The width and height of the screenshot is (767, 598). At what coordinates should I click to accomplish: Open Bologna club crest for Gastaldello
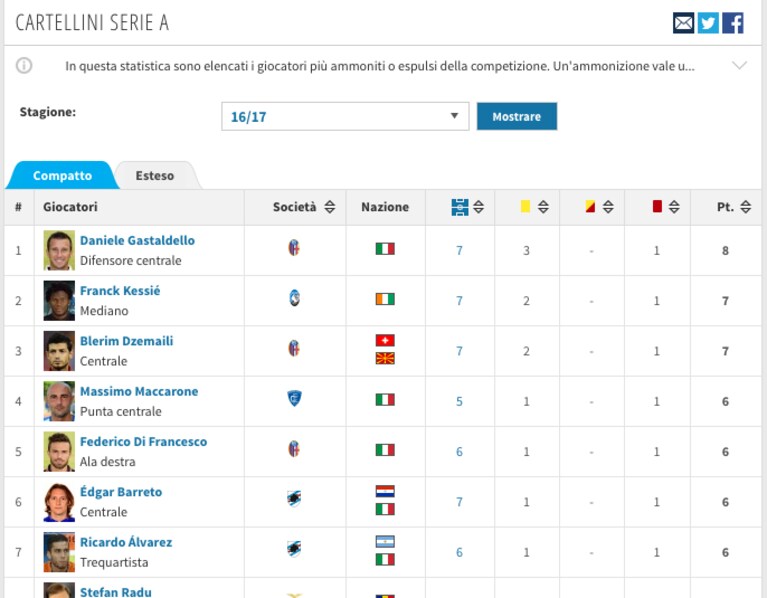(293, 248)
